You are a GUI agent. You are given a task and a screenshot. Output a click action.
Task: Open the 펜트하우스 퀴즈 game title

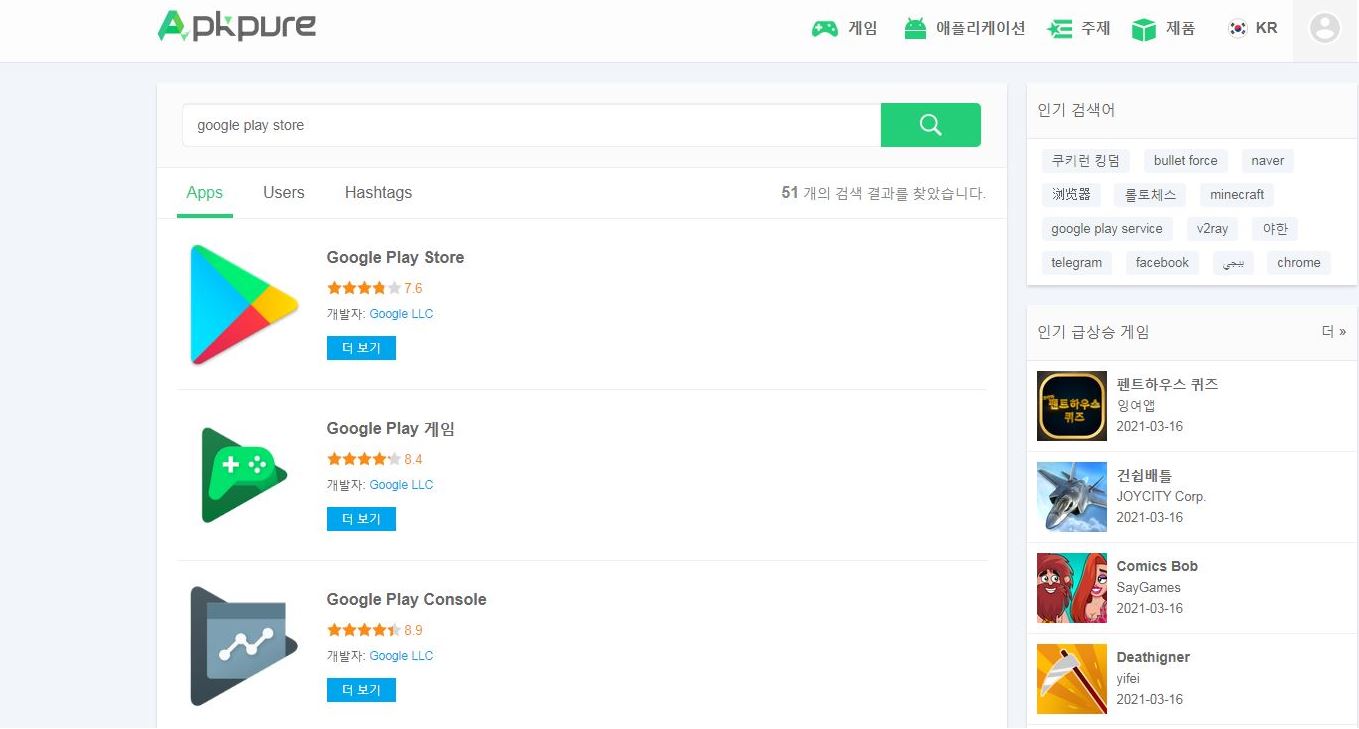click(x=1167, y=384)
